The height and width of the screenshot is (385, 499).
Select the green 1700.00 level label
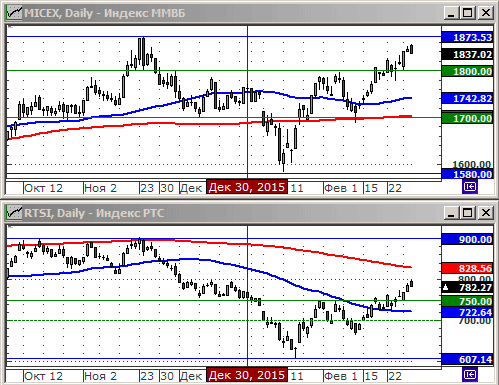point(467,118)
